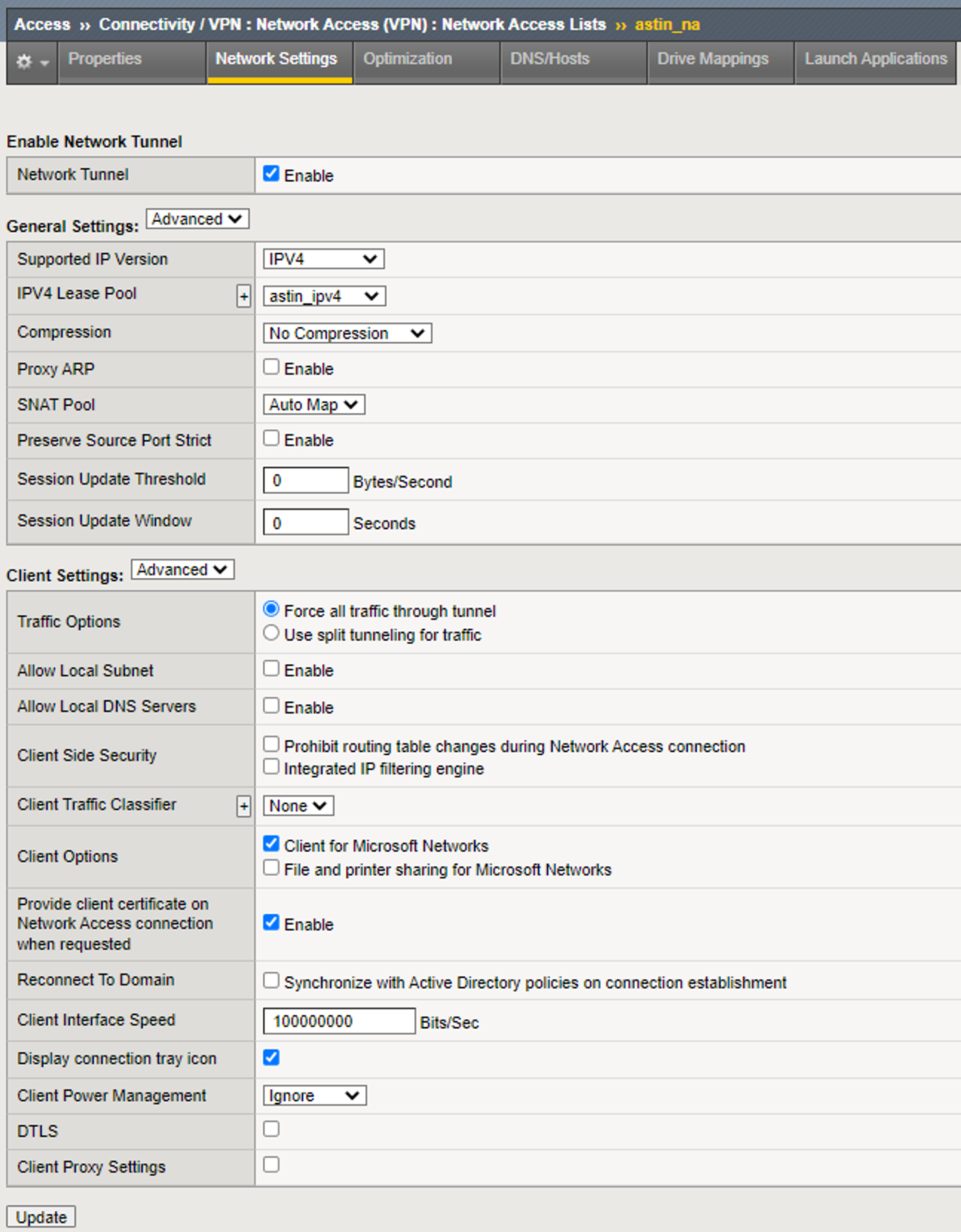This screenshot has width=961, height=1232.
Task: Enable Allow Local Subnet checkbox
Action: click(x=271, y=669)
